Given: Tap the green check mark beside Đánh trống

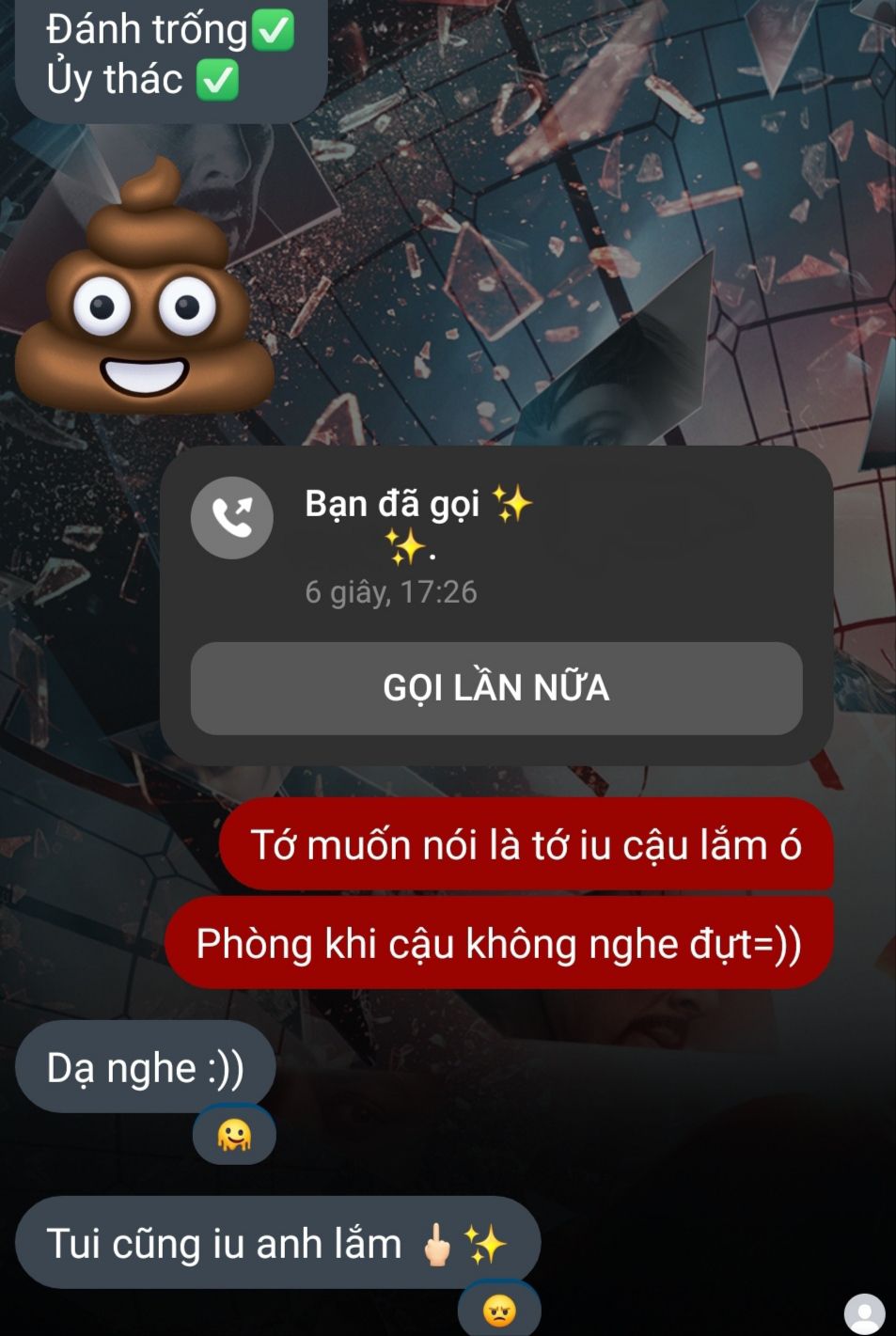Looking at the screenshot, I should [274, 30].
